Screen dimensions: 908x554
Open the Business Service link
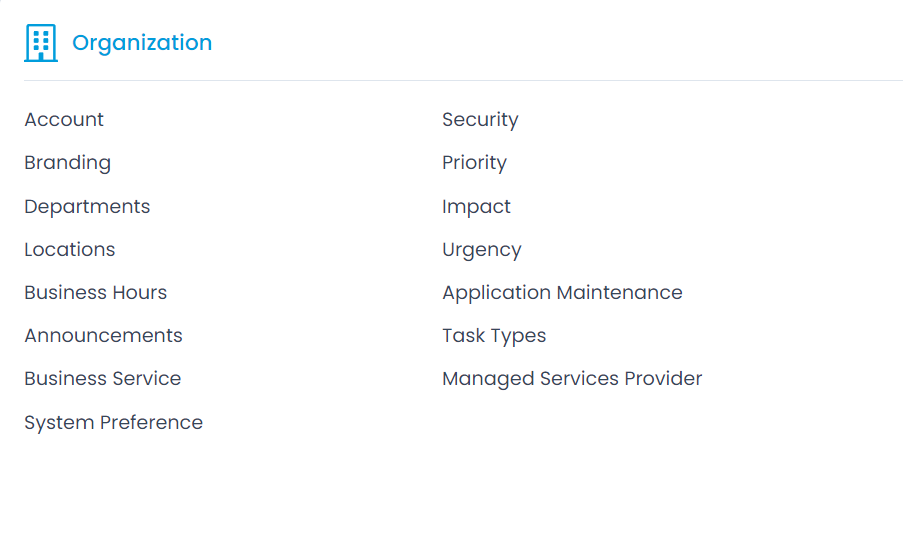102,379
